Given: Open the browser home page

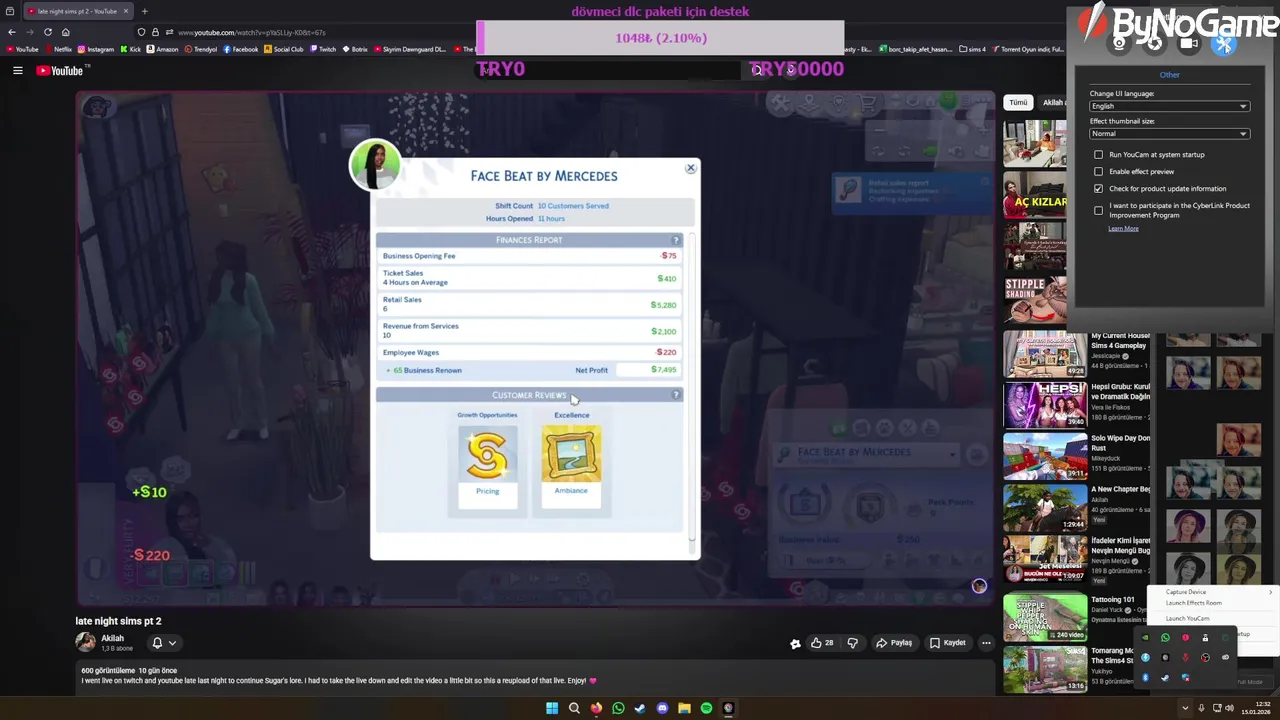Looking at the screenshot, I should coord(65,32).
